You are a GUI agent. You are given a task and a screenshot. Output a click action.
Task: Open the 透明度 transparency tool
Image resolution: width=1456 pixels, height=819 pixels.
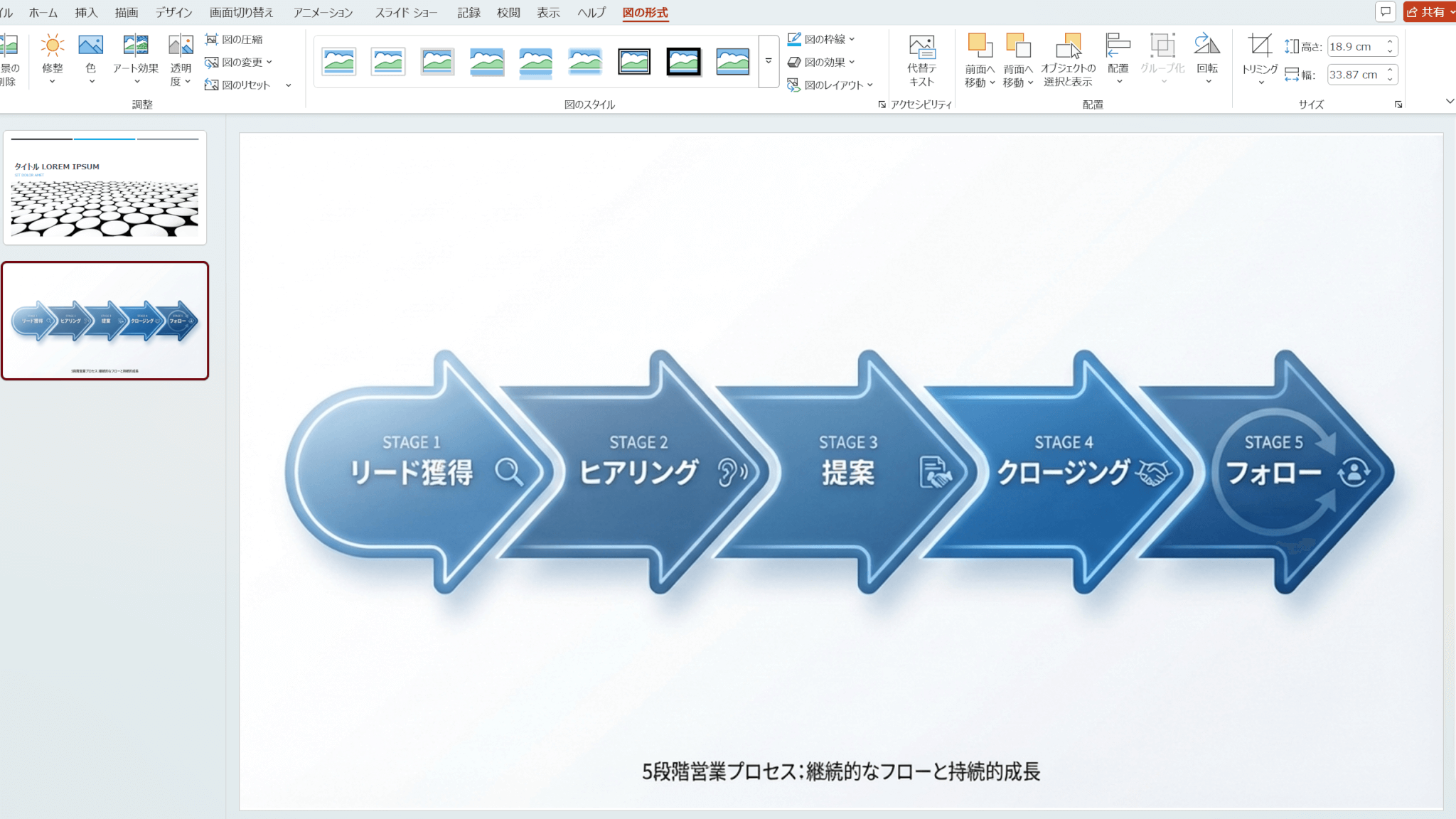click(x=181, y=46)
